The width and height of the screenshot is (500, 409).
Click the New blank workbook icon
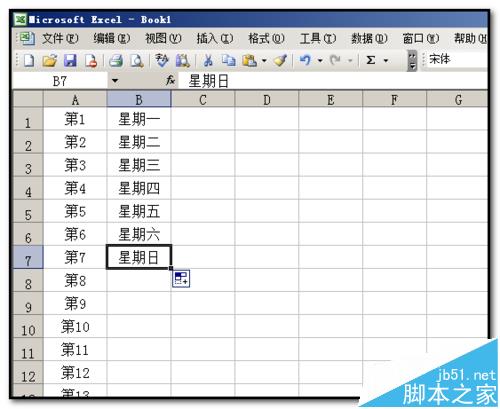click(29, 61)
